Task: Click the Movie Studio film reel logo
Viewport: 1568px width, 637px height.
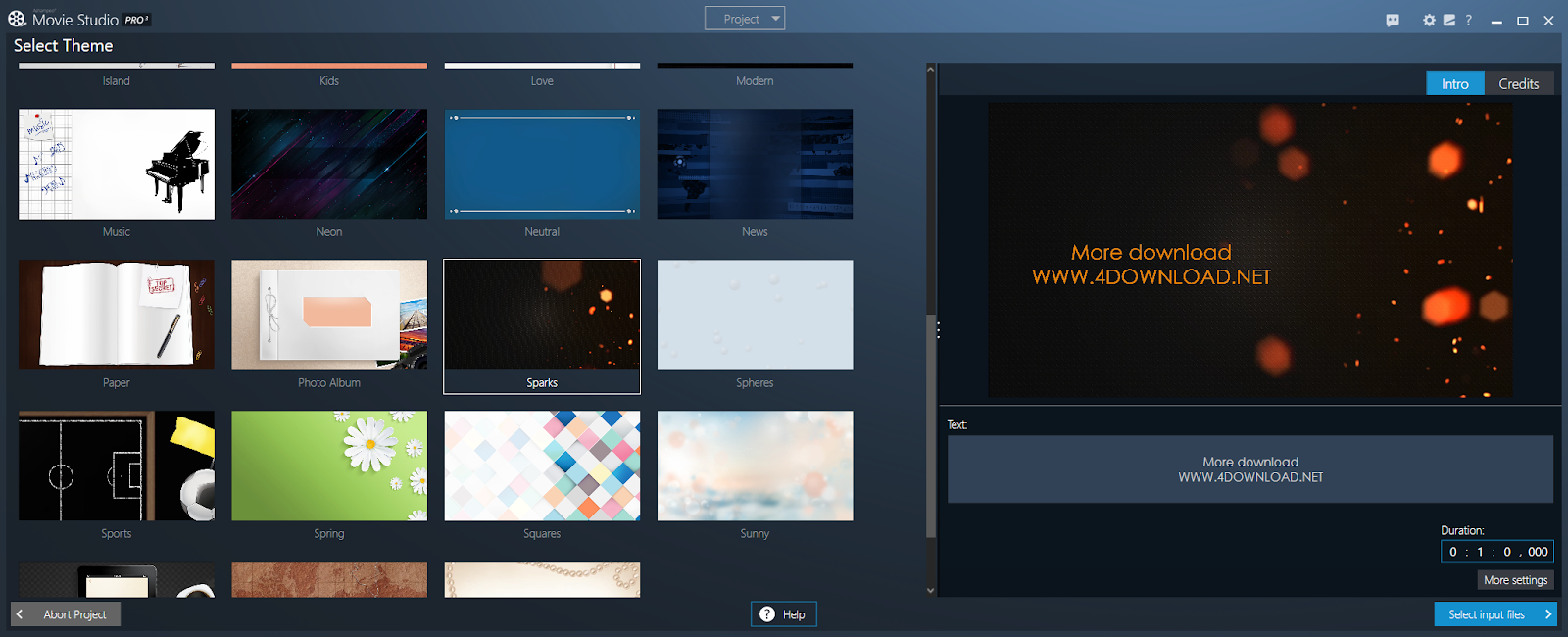Action: coord(17,19)
